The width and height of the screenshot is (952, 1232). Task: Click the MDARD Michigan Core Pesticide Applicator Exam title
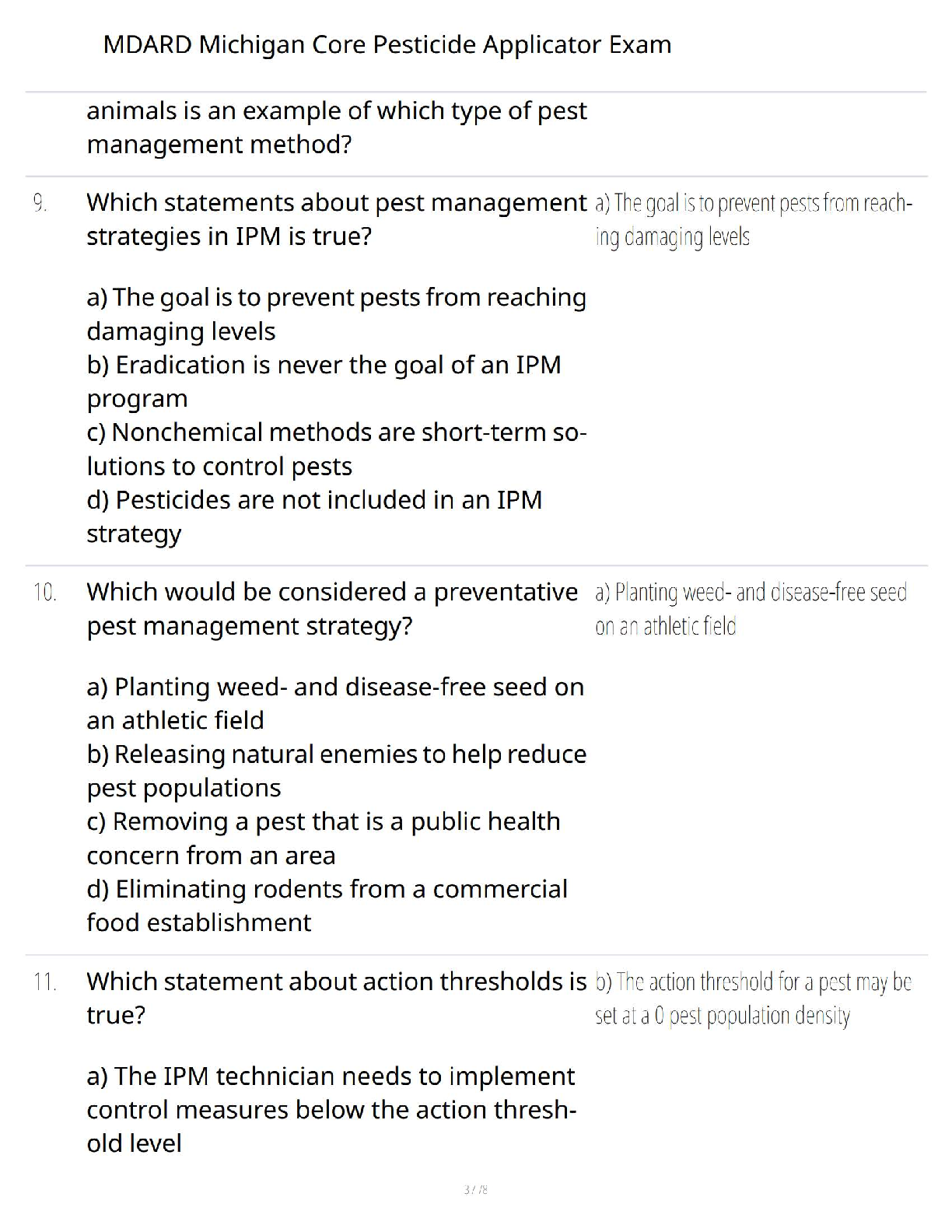click(x=387, y=45)
